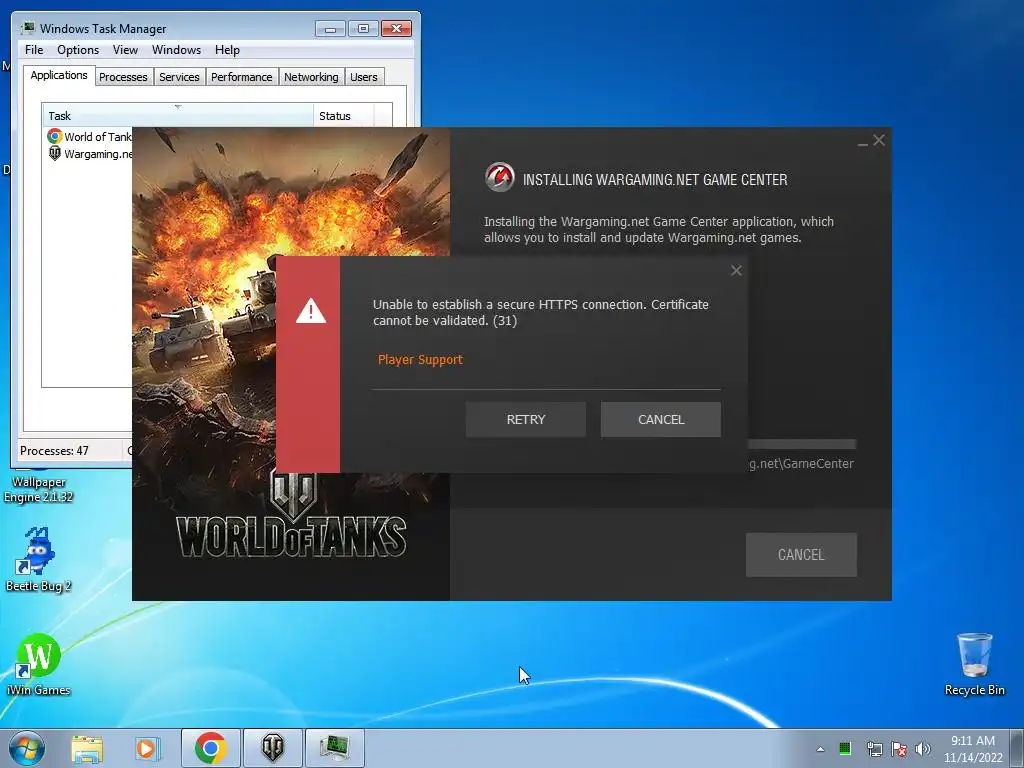Click the large CANCEL button in installer
1024x768 pixels.
(x=801, y=554)
